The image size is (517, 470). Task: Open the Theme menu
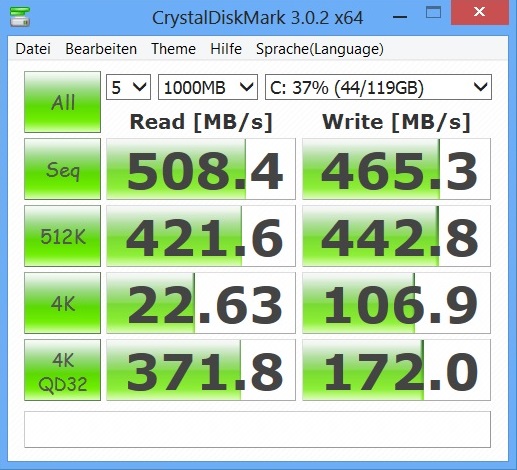point(173,49)
